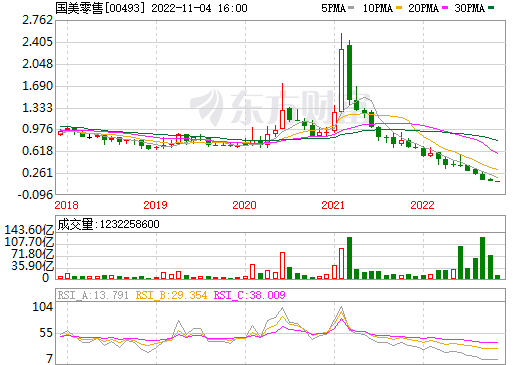Select the 20PMA legend label
Viewport: 520px width, 365px height.
(x=423, y=8)
